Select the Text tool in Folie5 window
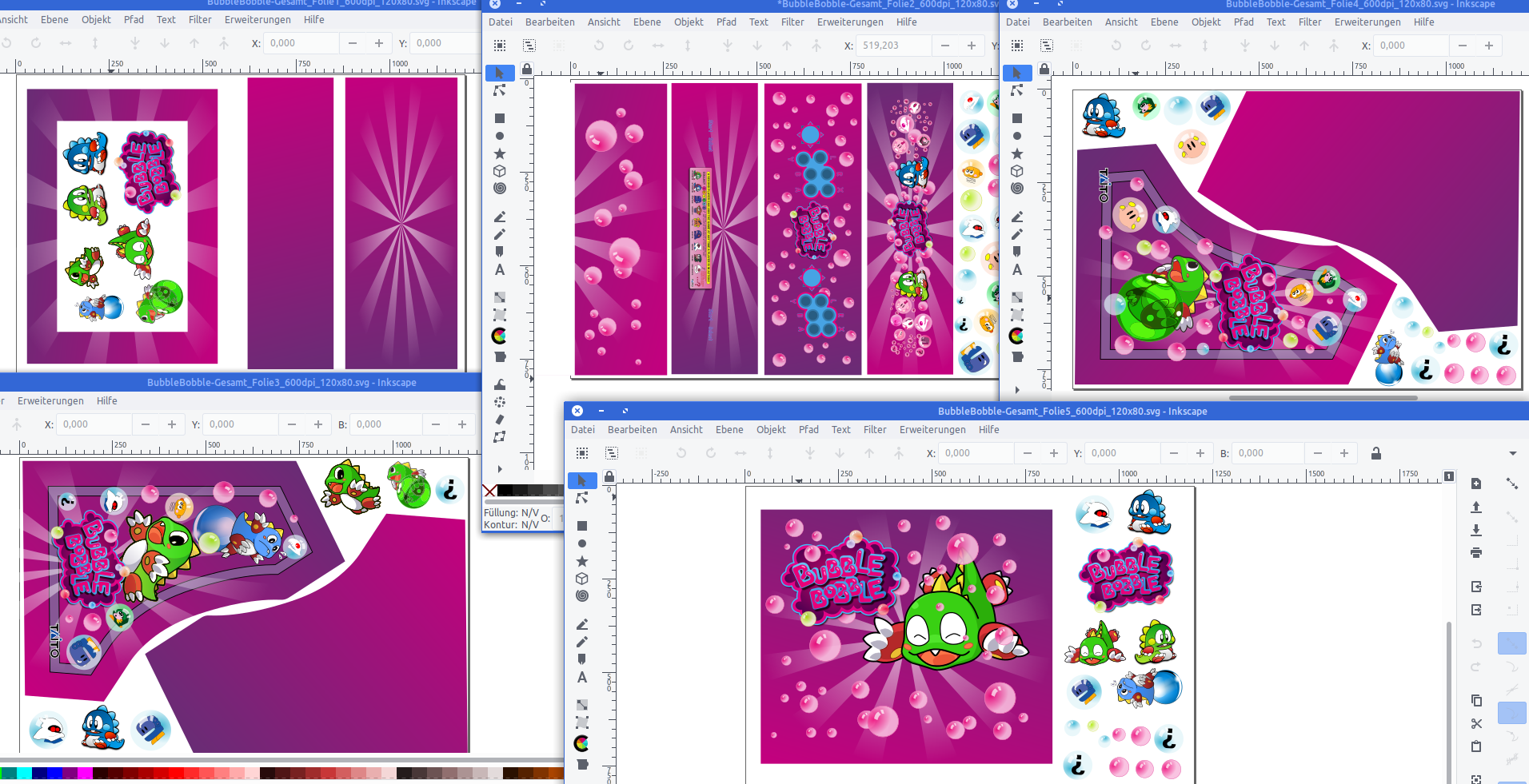The image size is (1529, 784). click(x=582, y=677)
